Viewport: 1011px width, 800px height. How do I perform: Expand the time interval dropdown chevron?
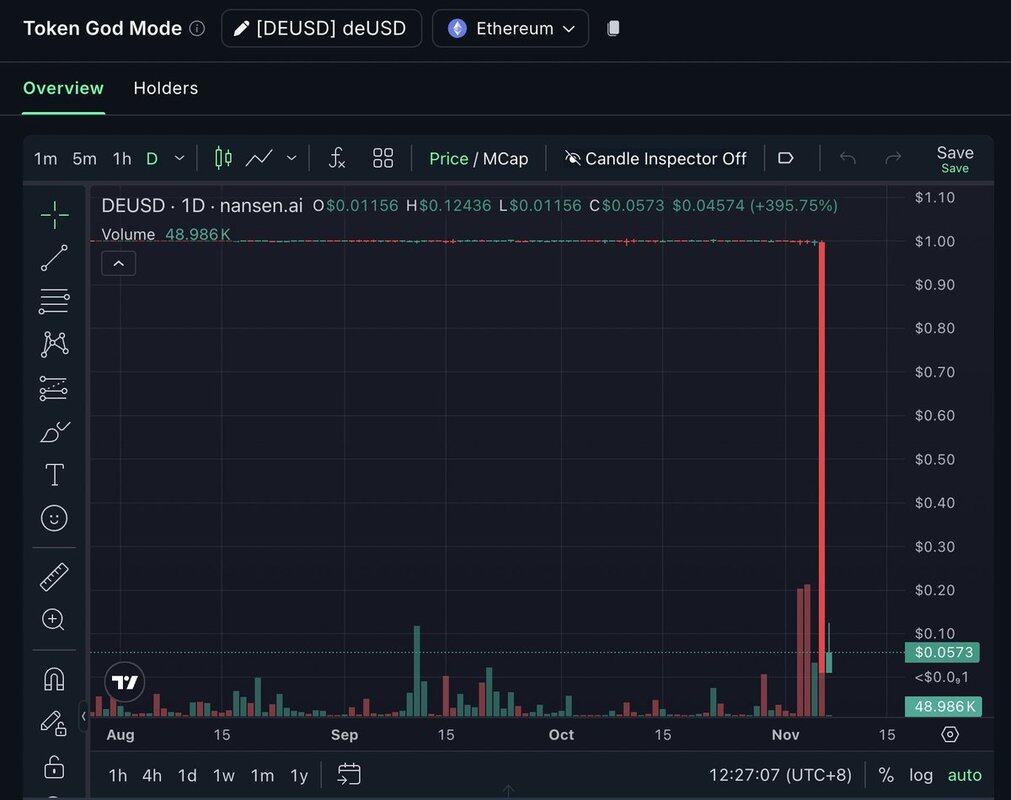click(x=180, y=158)
